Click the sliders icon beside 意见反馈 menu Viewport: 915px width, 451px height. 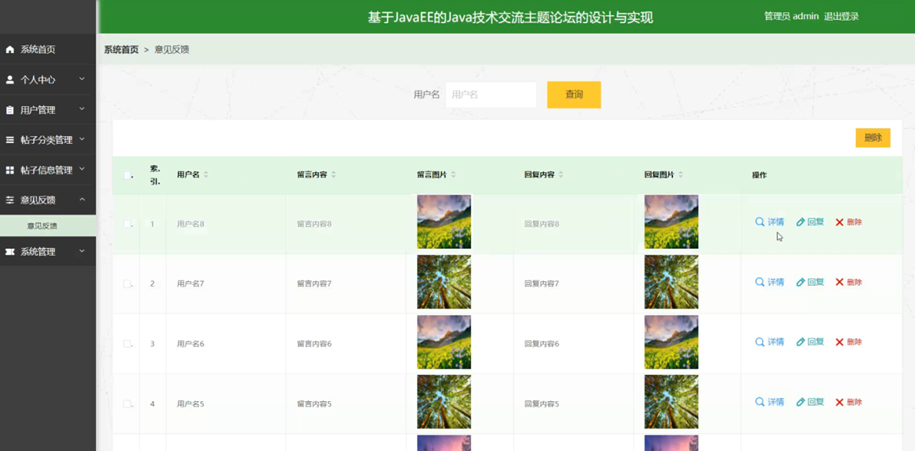(x=10, y=200)
